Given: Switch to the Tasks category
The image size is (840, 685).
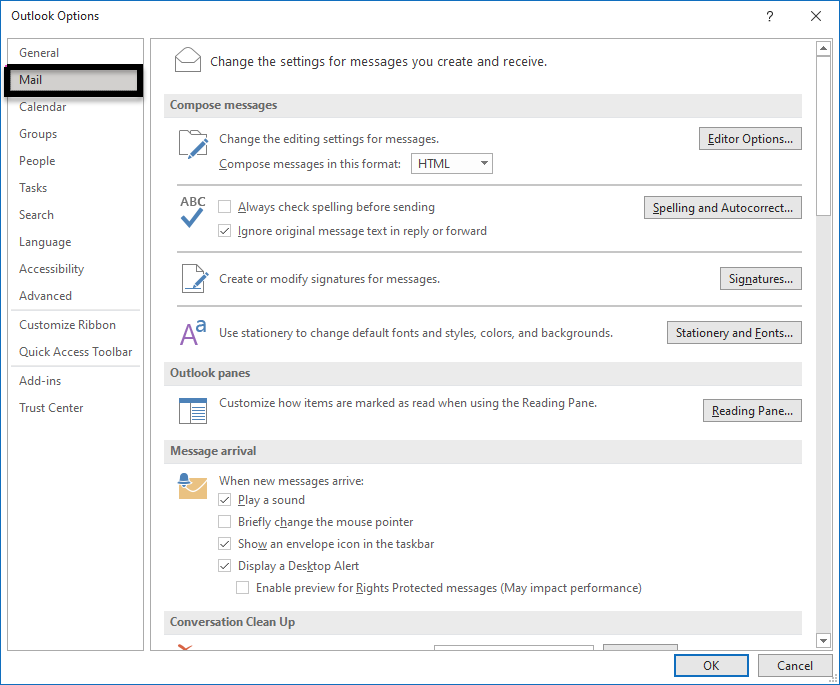Looking at the screenshot, I should coord(75,187).
